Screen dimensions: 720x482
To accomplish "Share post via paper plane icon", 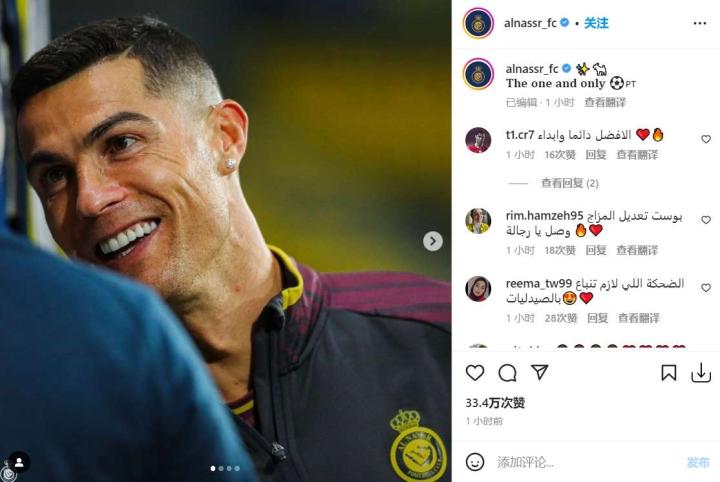I will 540,372.
